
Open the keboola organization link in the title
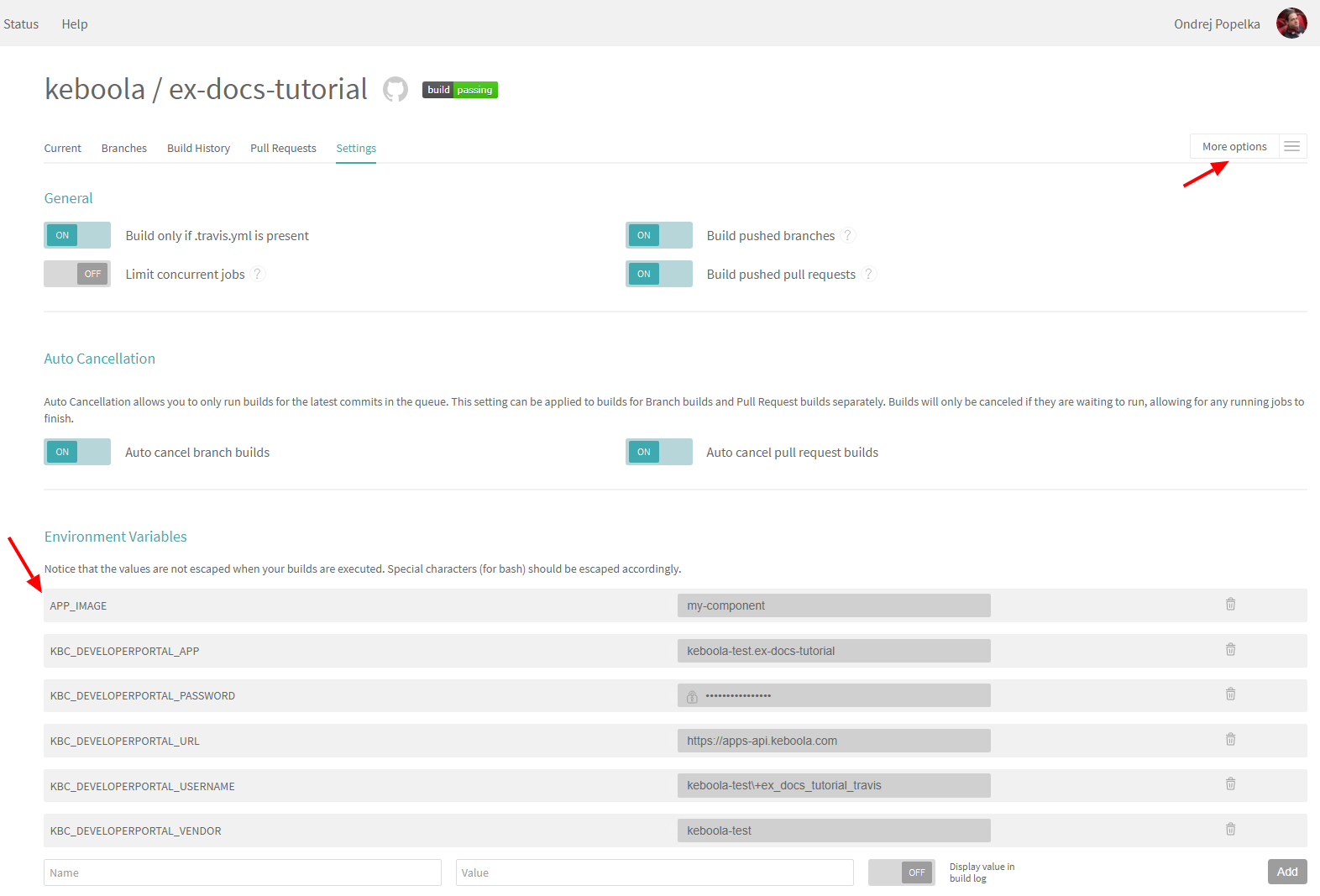click(95, 89)
